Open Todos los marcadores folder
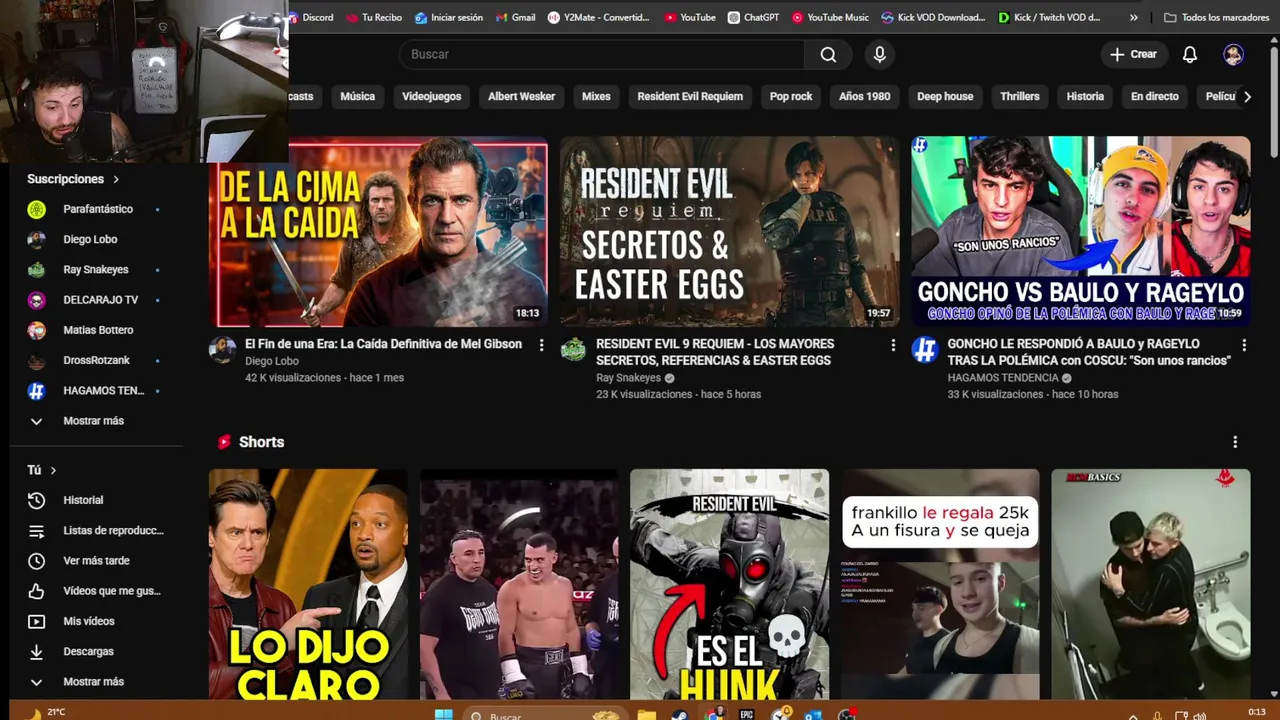The width and height of the screenshot is (1280, 720). tap(1217, 17)
